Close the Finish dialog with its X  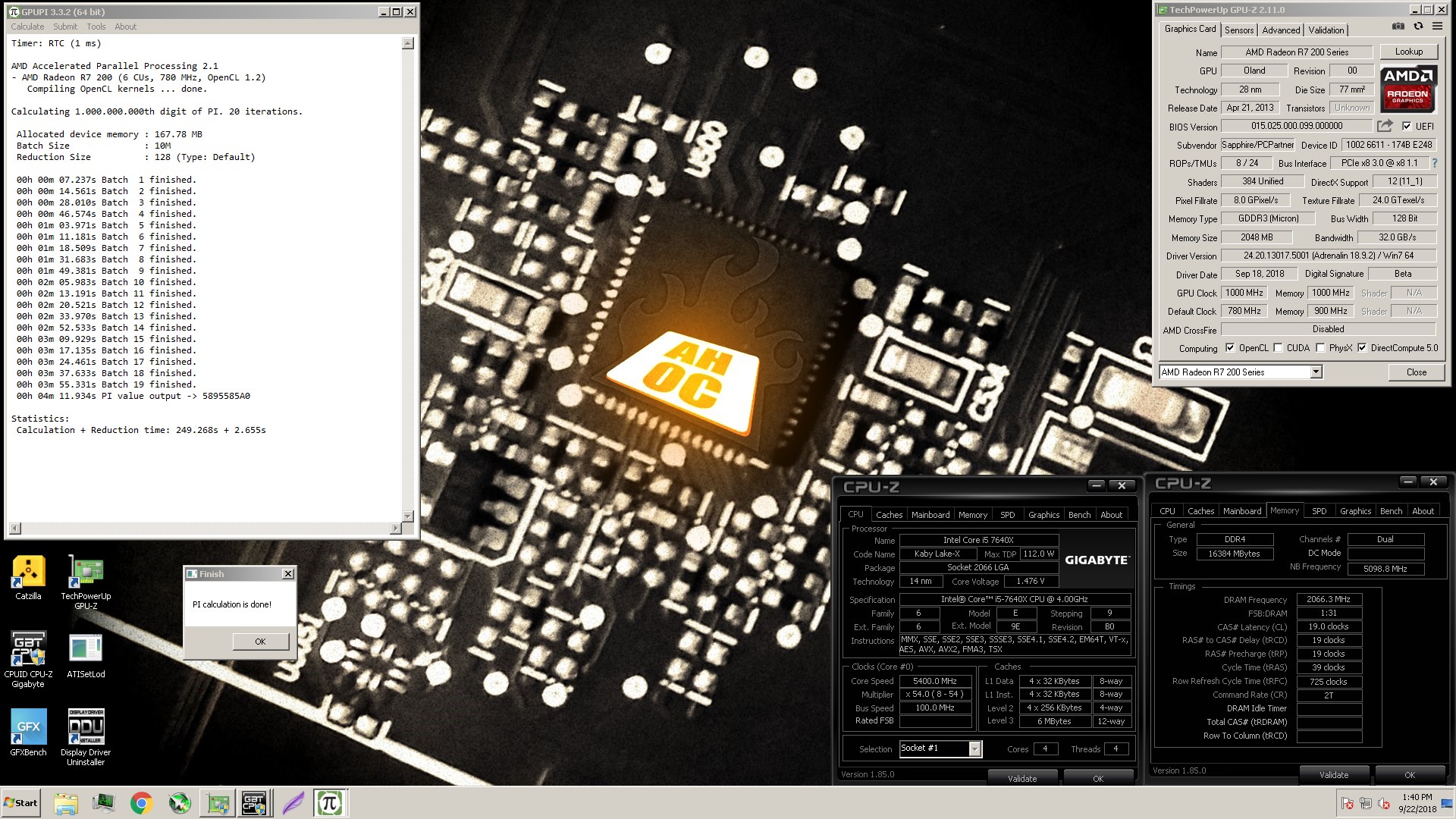[288, 574]
